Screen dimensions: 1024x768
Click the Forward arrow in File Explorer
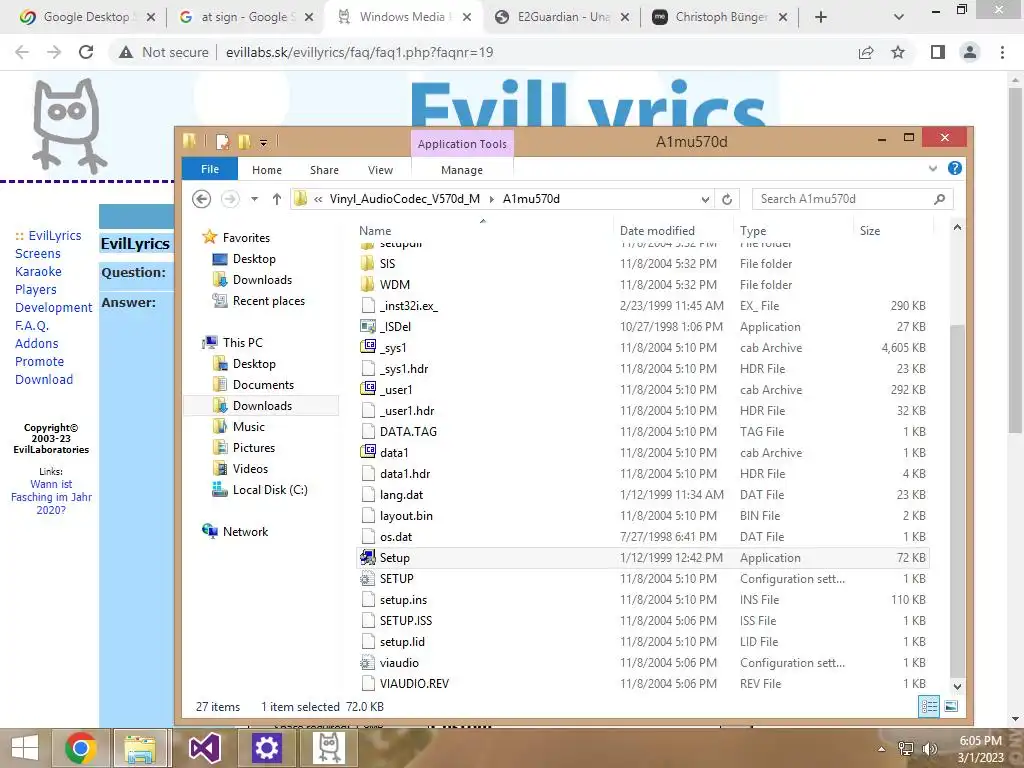[230, 199]
